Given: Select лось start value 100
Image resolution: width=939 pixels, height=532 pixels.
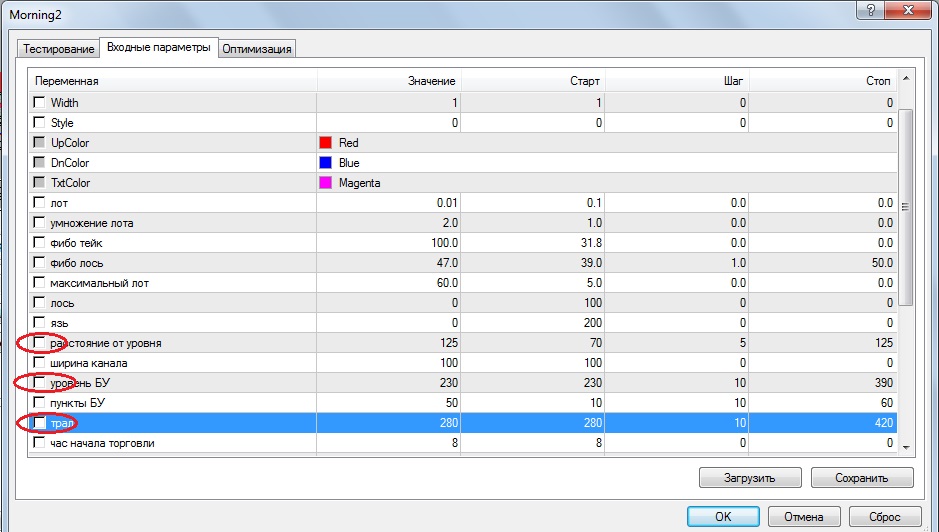Looking at the screenshot, I should pos(593,303).
